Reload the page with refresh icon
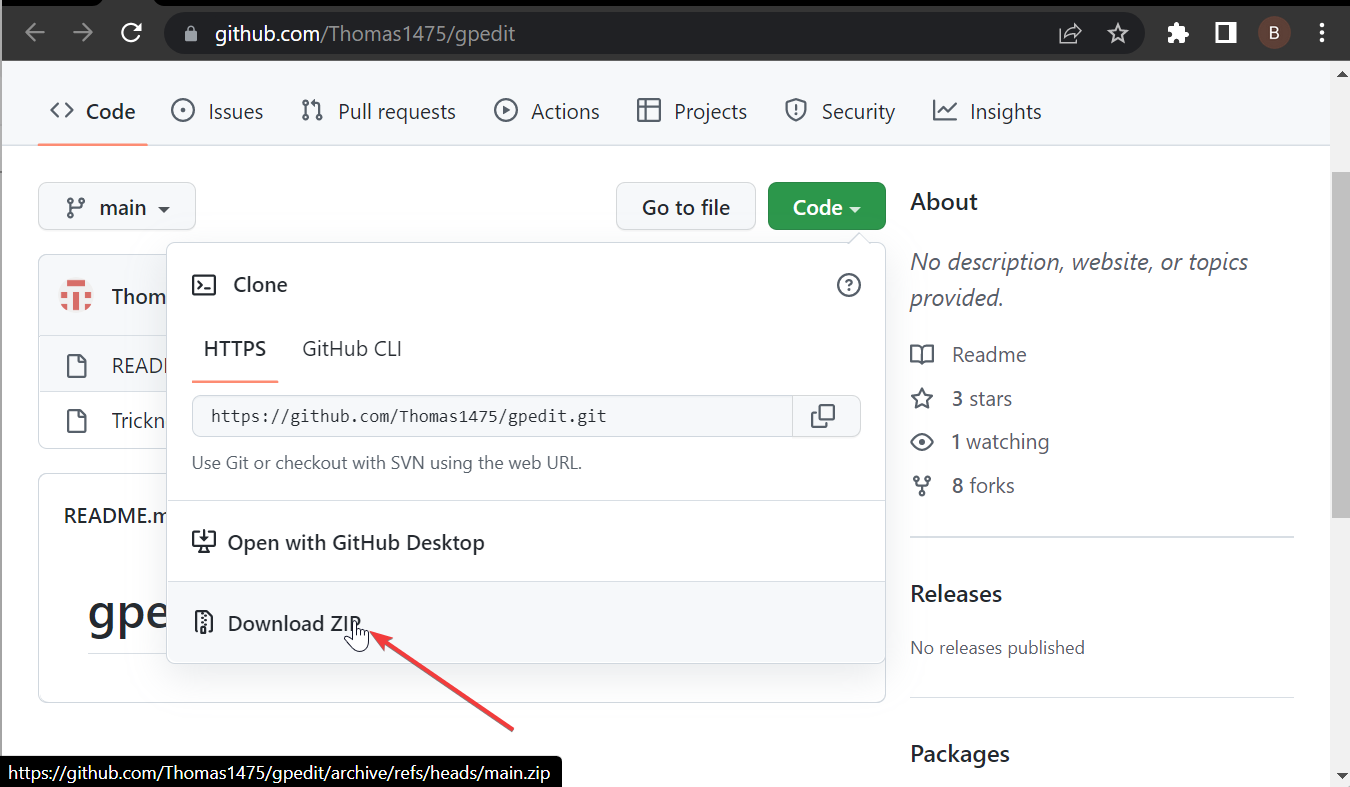1350x787 pixels. (x=131, y=33)
